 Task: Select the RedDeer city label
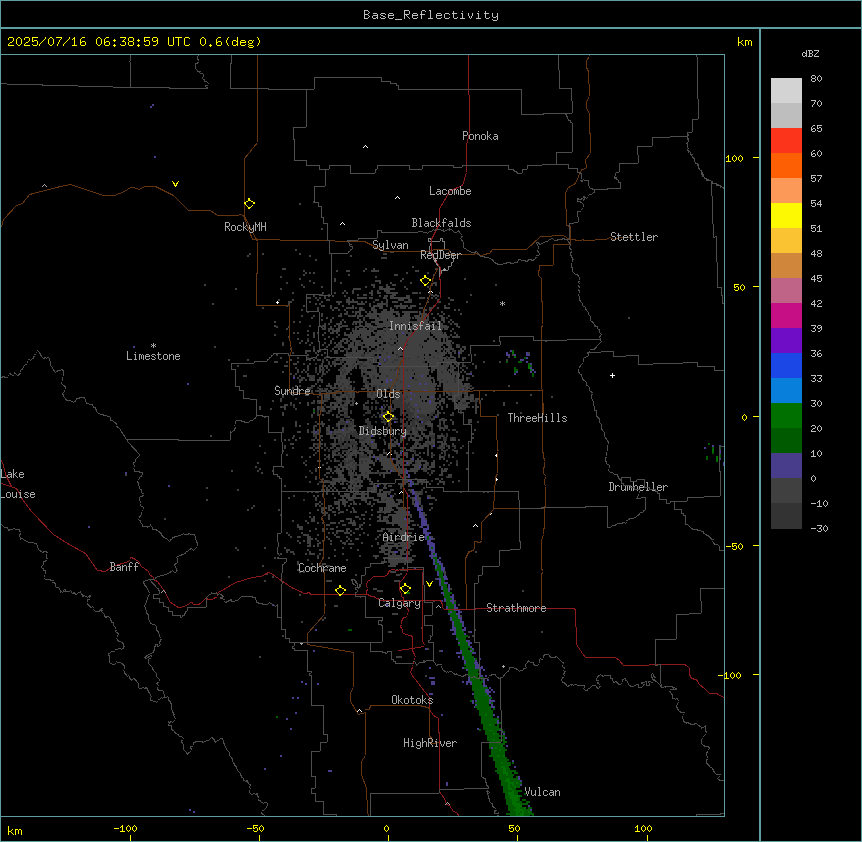tap(440, 255)
